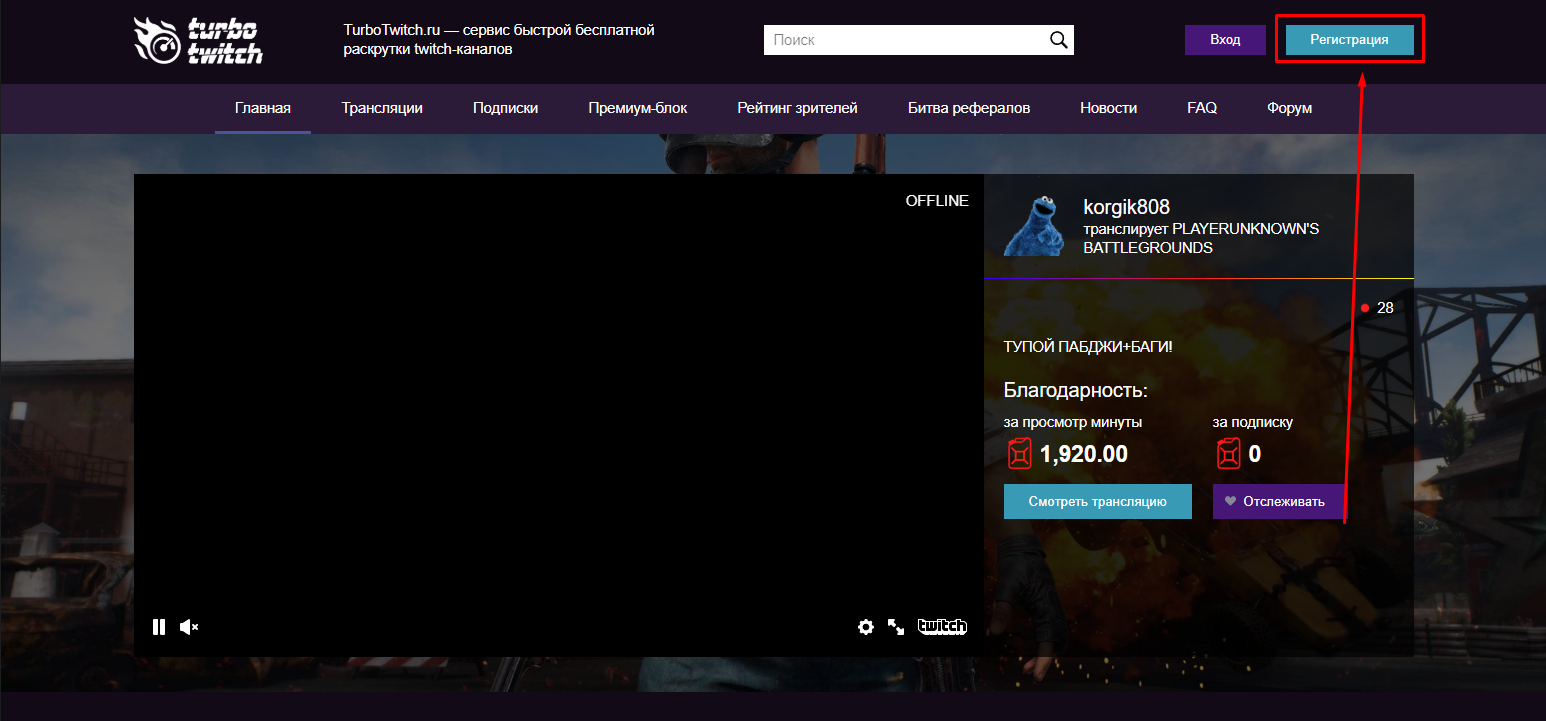Click the 1,920.00 reward value

coord(1084,454)
